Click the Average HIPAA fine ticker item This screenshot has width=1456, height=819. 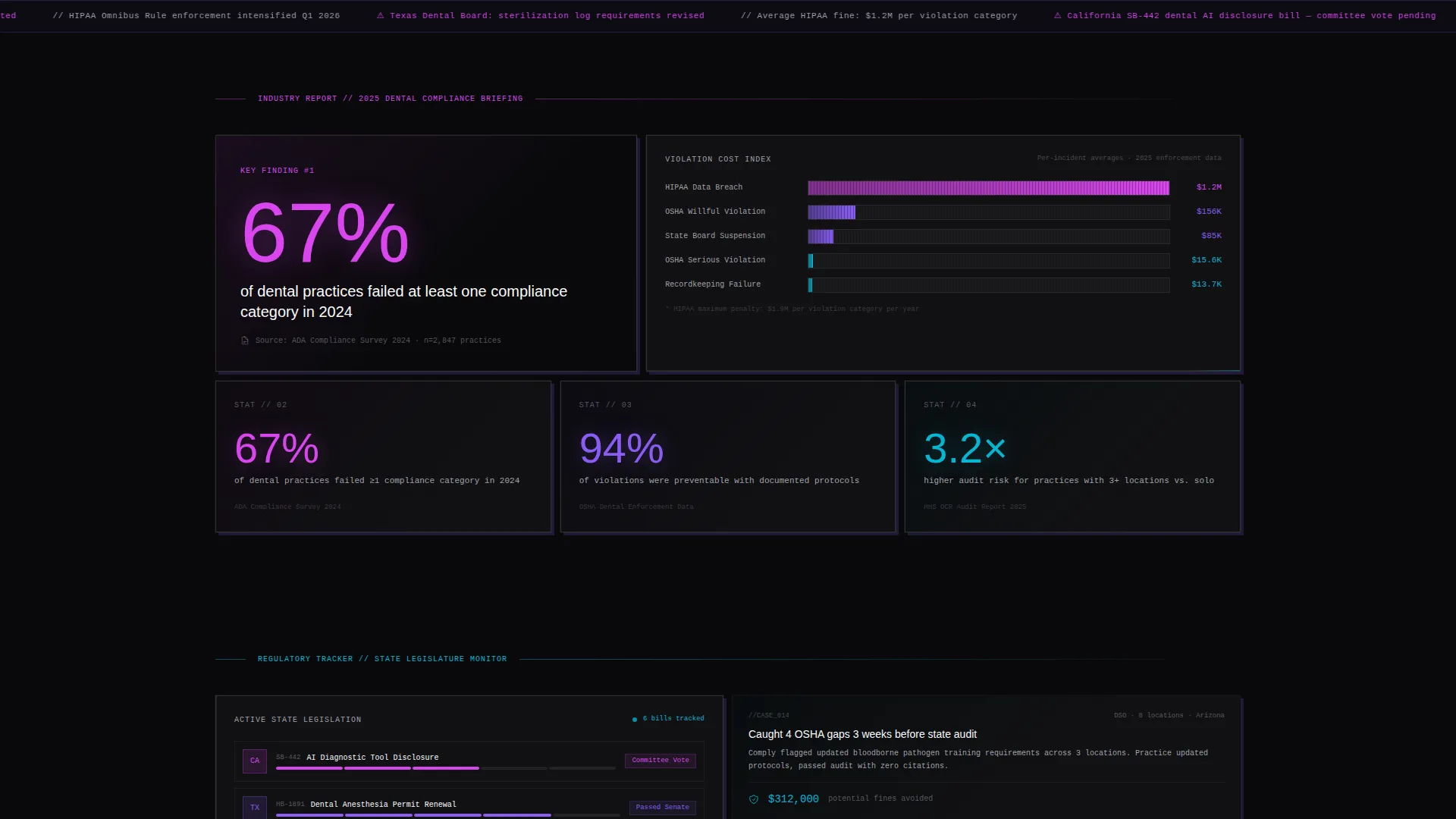(x=879, y=15)
